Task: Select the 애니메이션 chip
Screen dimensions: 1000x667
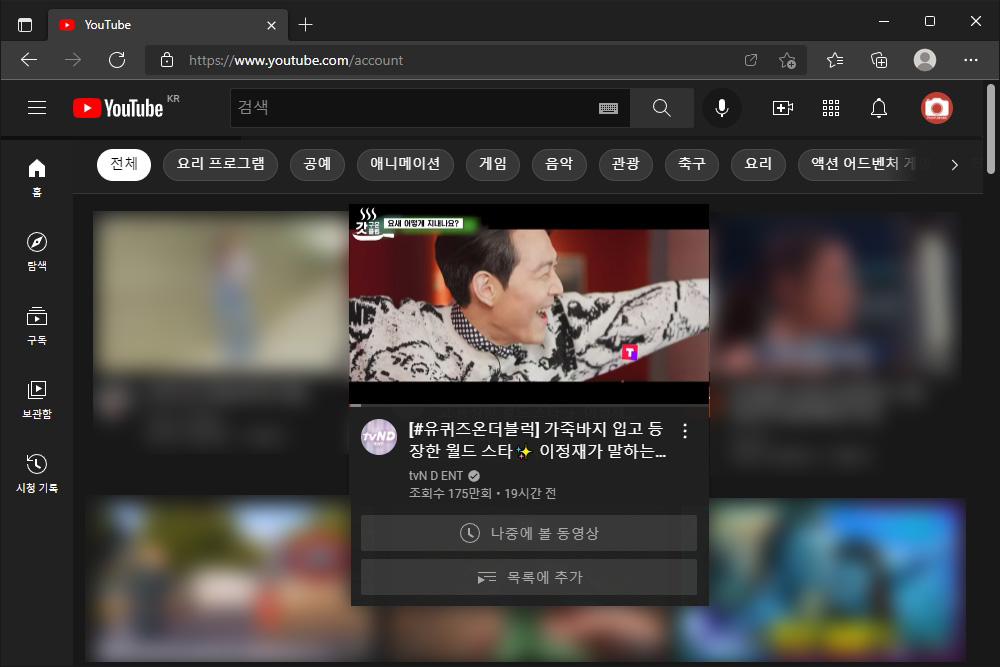Action: pyautogui.click(x=405, y=165)
